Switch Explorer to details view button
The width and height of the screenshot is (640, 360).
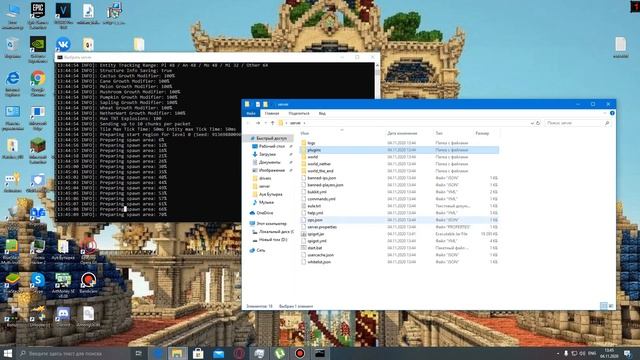[604, 306]
